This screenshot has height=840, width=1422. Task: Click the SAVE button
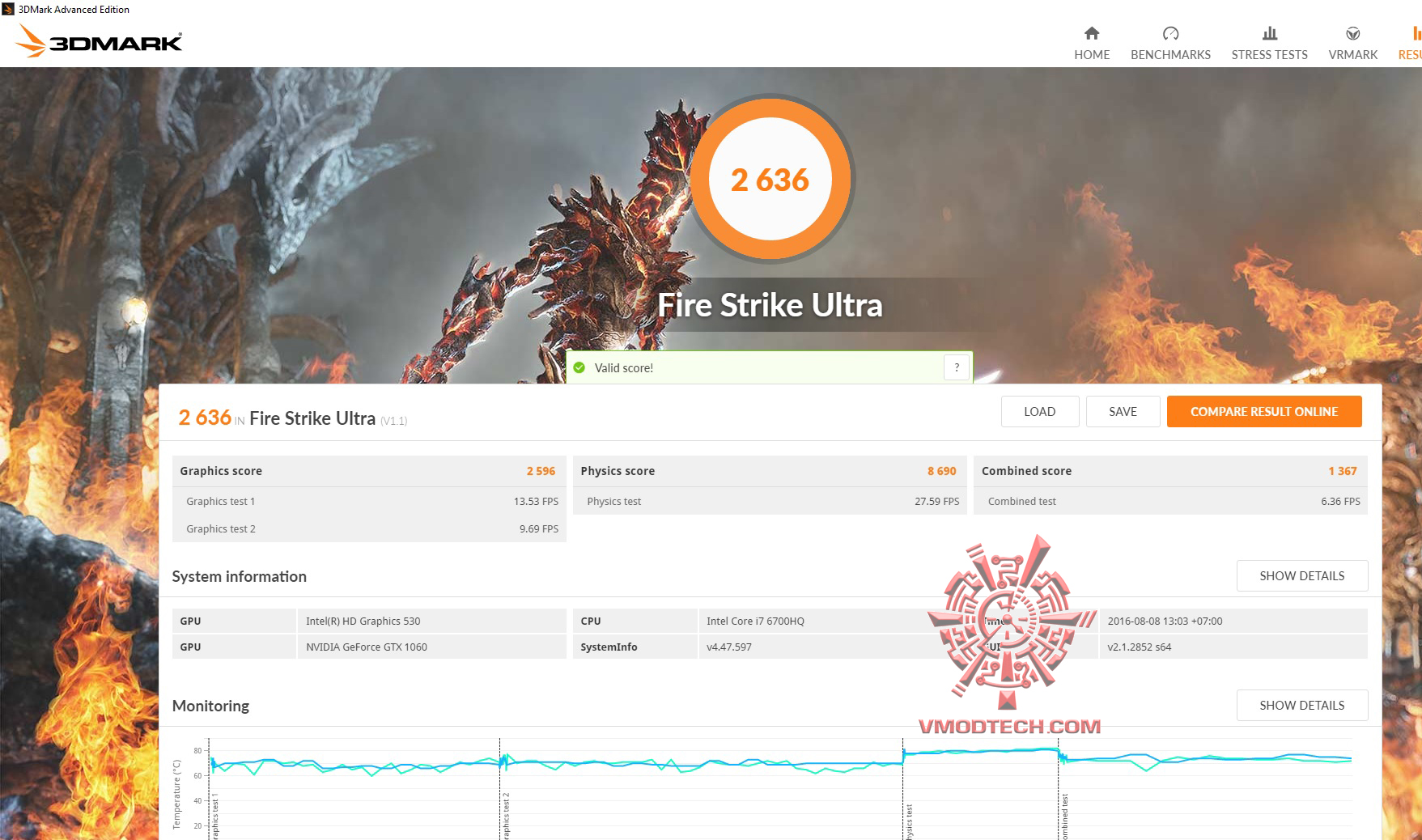pyautogui.click(x=1123, y=411)
